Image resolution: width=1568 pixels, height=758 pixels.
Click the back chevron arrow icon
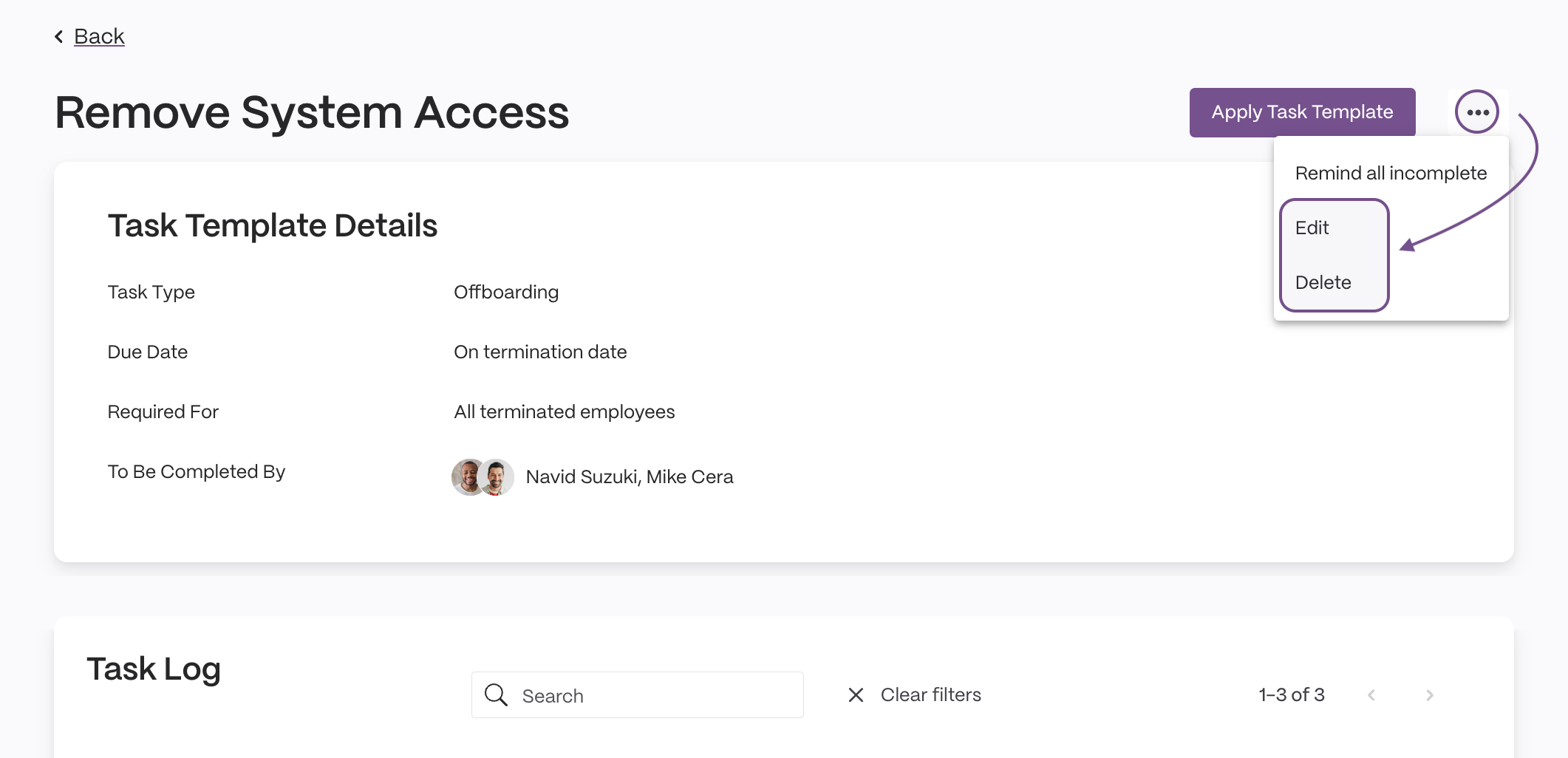59,36
